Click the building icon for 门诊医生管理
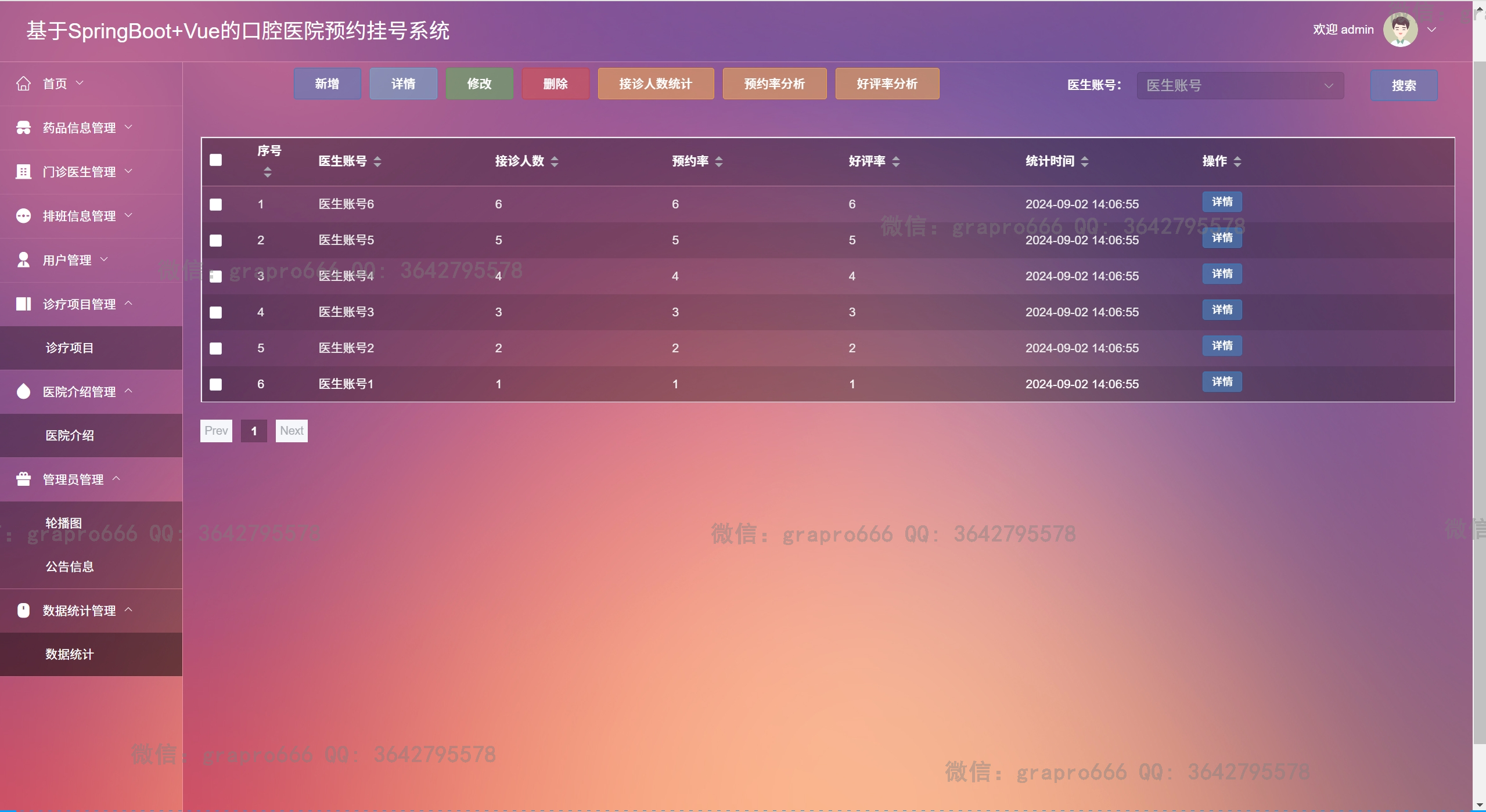 [x=23, y=172]
